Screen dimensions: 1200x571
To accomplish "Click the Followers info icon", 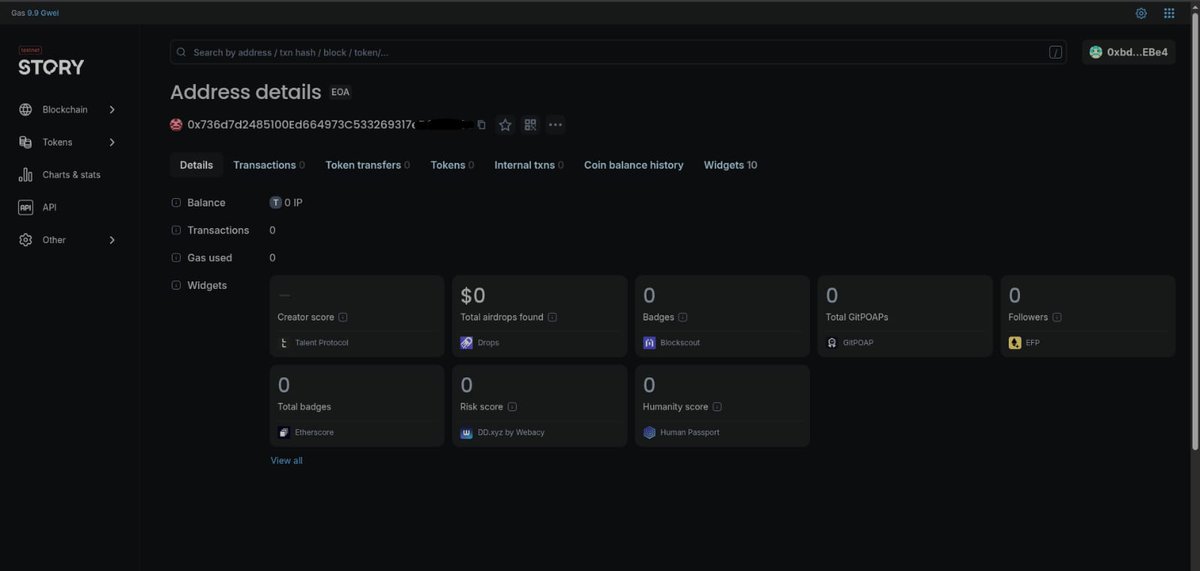I will (1057, 317).
